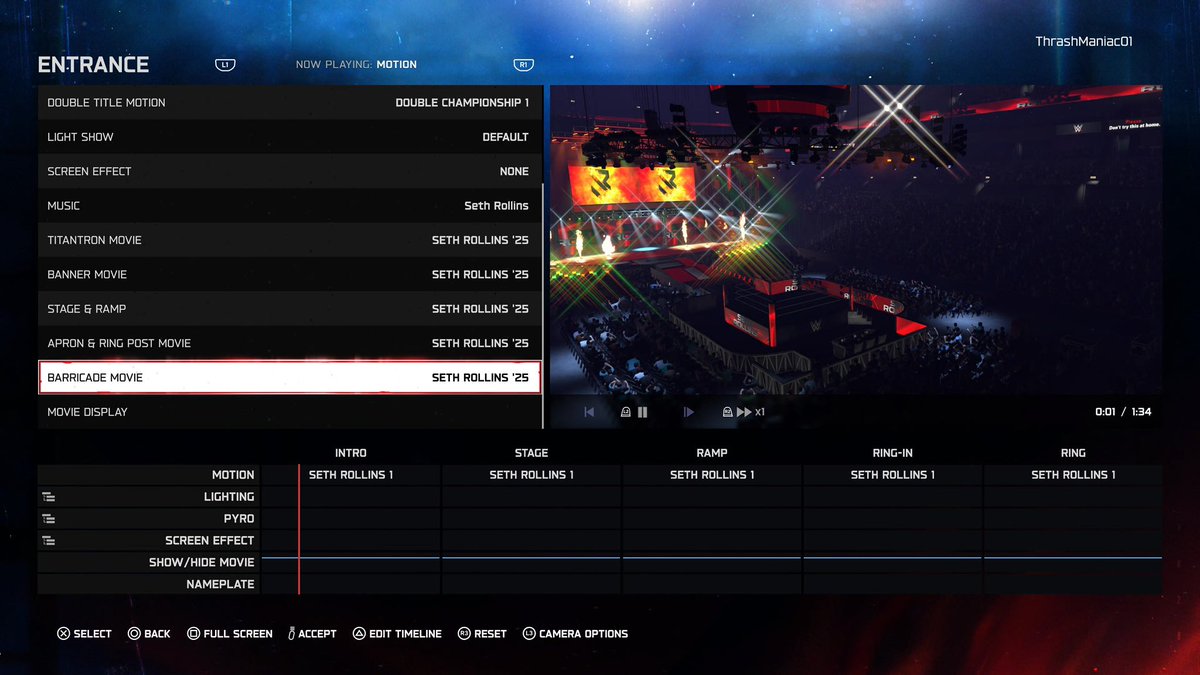The height and width of the screenshot is (675, 1200).
Task: Click the R1 shoulder button icon
Action: click(x=523, y=65)
